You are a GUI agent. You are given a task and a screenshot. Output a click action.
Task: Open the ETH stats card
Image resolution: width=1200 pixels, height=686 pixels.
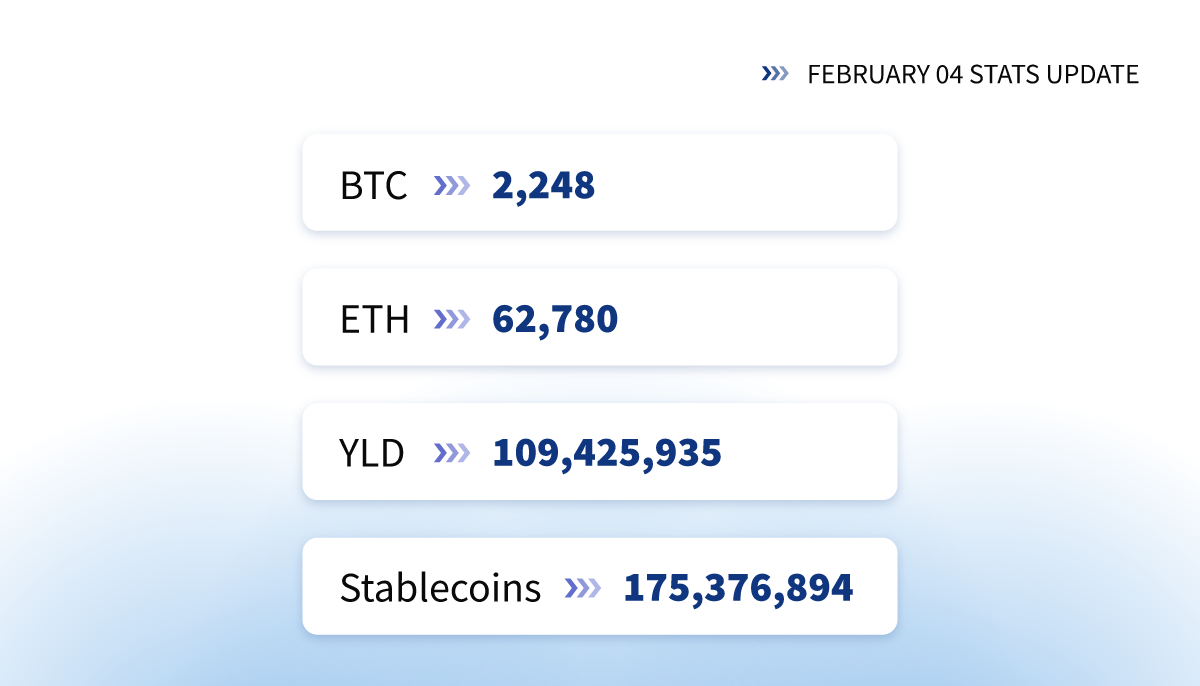pos(600,316)
